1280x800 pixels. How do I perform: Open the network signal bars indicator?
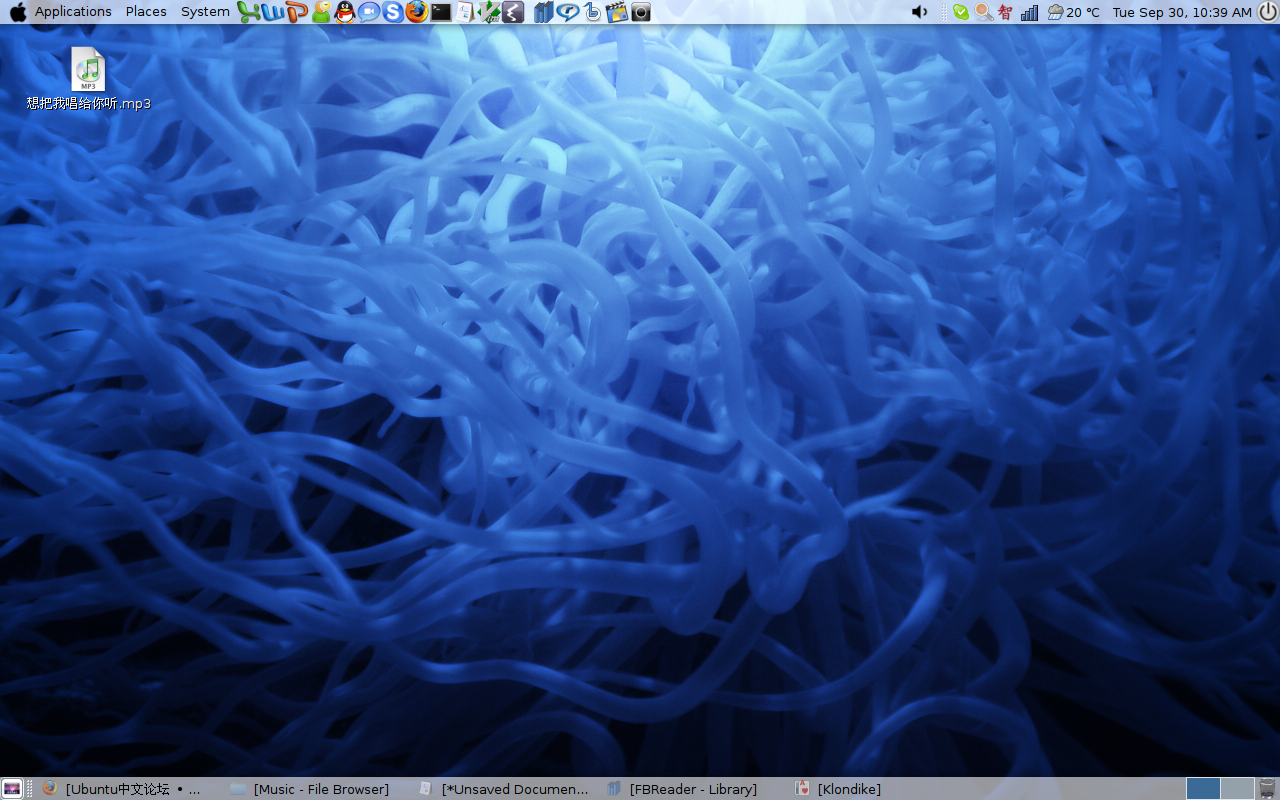tap(1029, 12)
